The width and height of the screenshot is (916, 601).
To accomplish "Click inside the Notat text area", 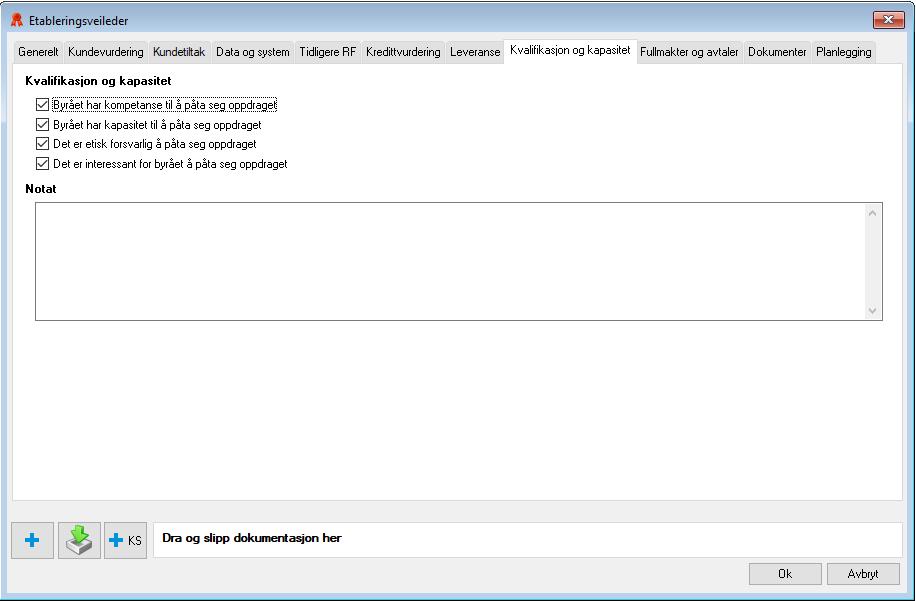I will click(450, 262).
